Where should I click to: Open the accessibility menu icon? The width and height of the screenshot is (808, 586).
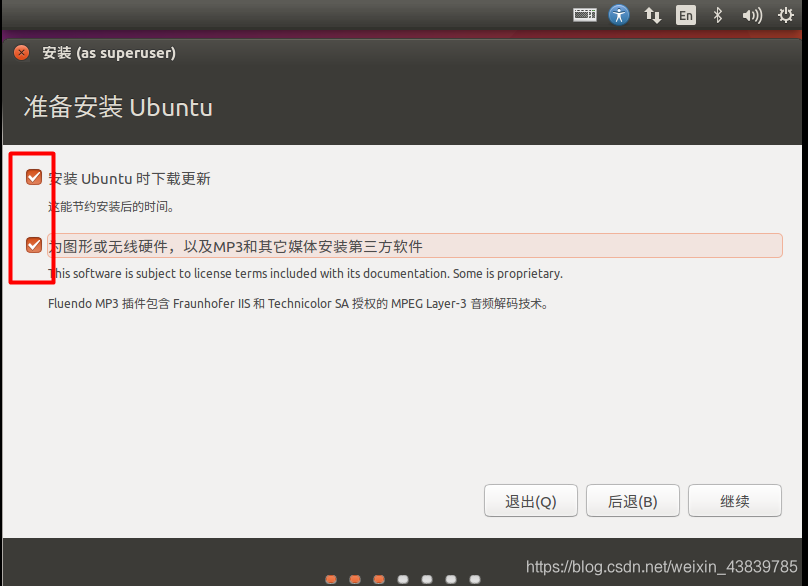[x=618, y=15]
